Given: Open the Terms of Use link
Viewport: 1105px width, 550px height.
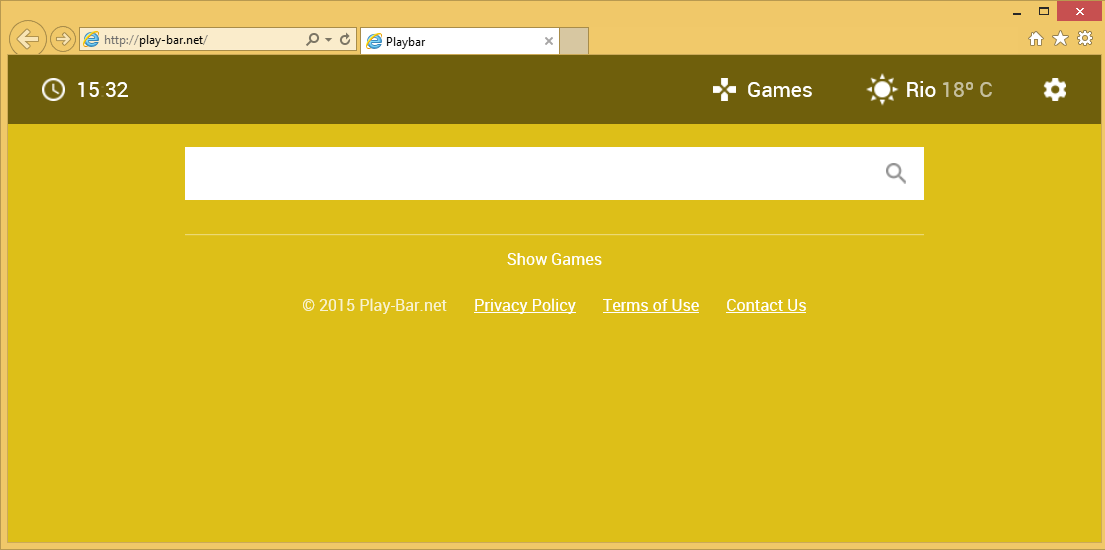Looking at the screenshot, I should pyautogui.click(x=651, y=305).
